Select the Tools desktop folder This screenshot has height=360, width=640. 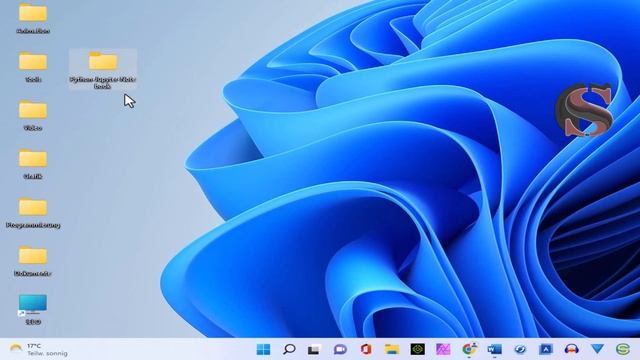tap(33, 67)
